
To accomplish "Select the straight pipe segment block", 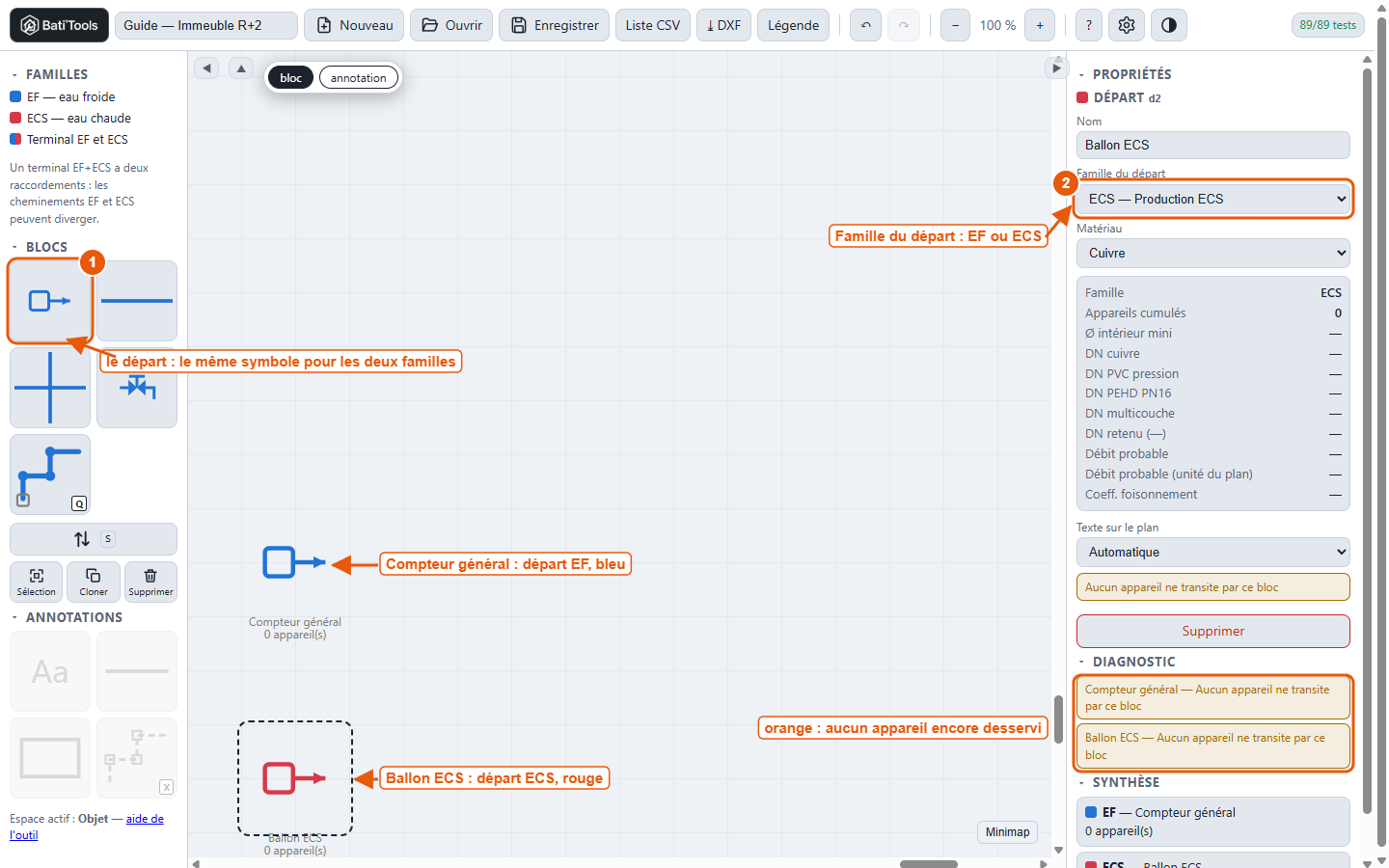I will 137,301.
